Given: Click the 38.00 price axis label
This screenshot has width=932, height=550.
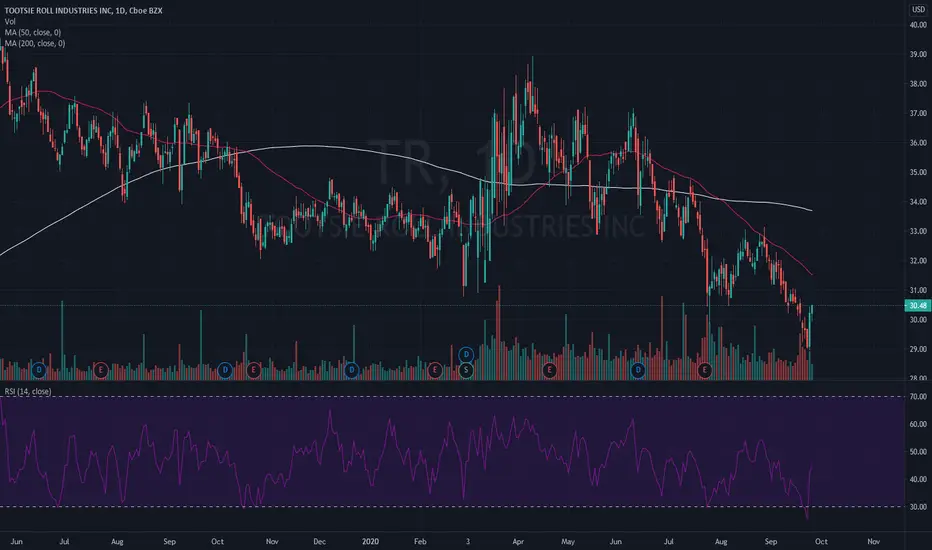Looking at the screenshot, I should pyautogui.click(x=918, y=84).
